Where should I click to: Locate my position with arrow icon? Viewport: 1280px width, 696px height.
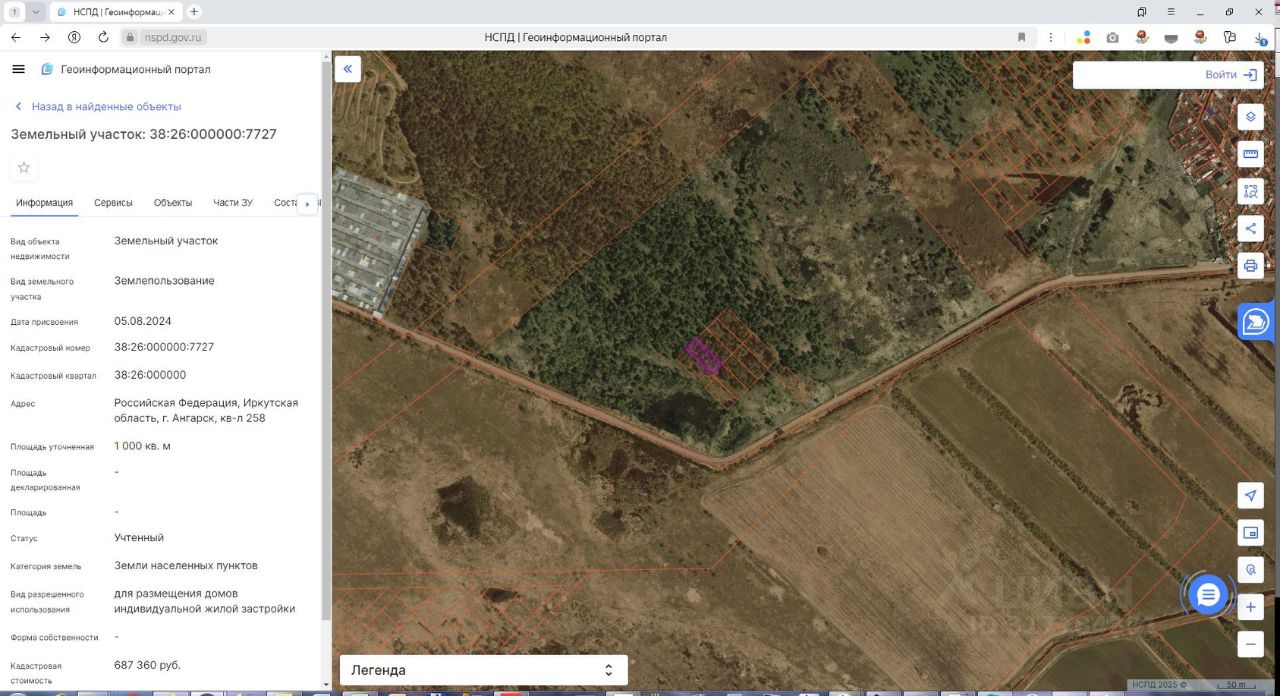(x=1250, y=495)
